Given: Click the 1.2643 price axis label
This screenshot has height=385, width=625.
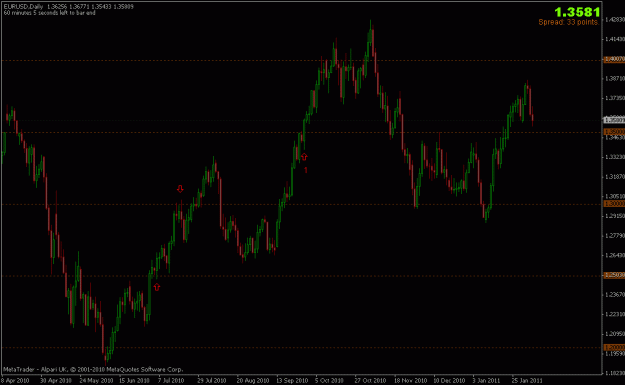Looking at the screenshot, I should click(615, 255).
